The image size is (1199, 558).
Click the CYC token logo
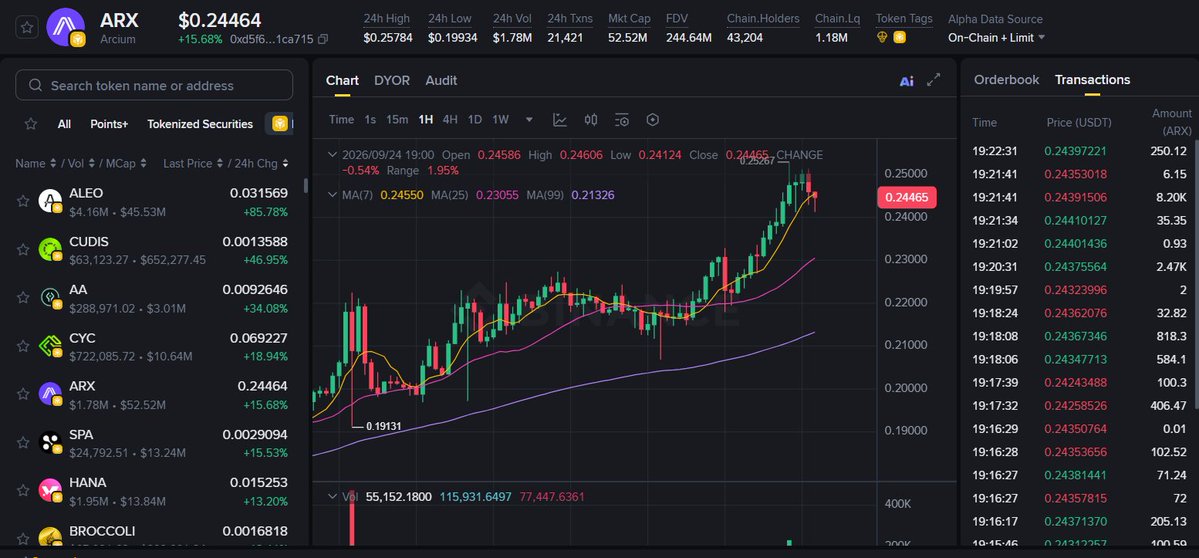(50, 346)
